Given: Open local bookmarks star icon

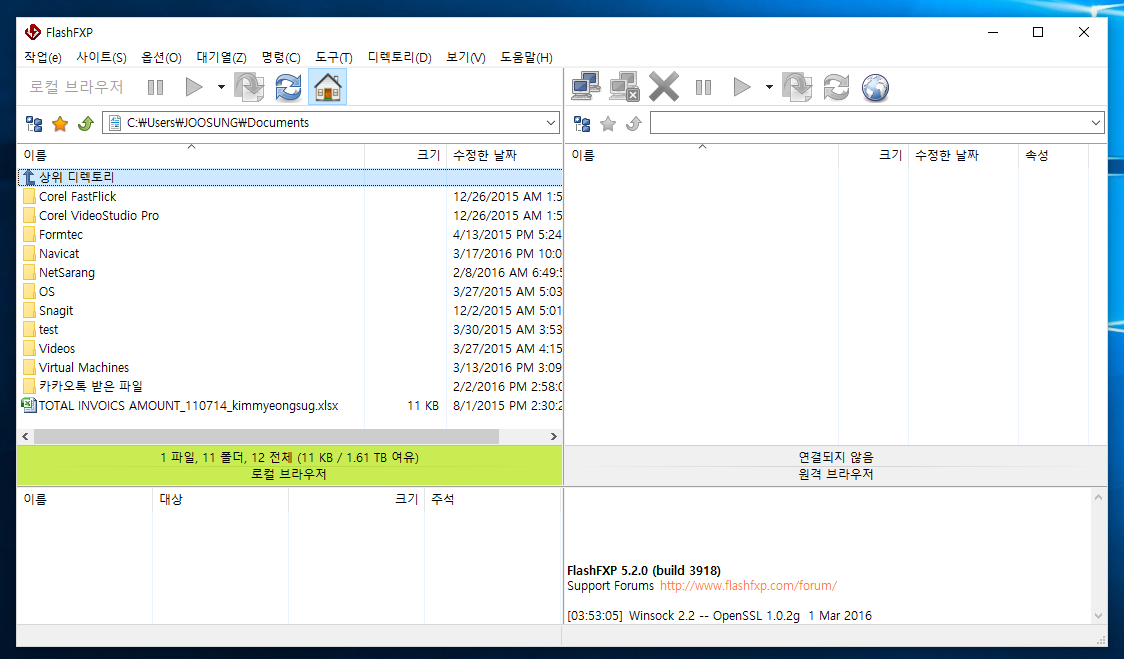Looking at the screenshot, I should pyautogui.click(x=60, y=124).
